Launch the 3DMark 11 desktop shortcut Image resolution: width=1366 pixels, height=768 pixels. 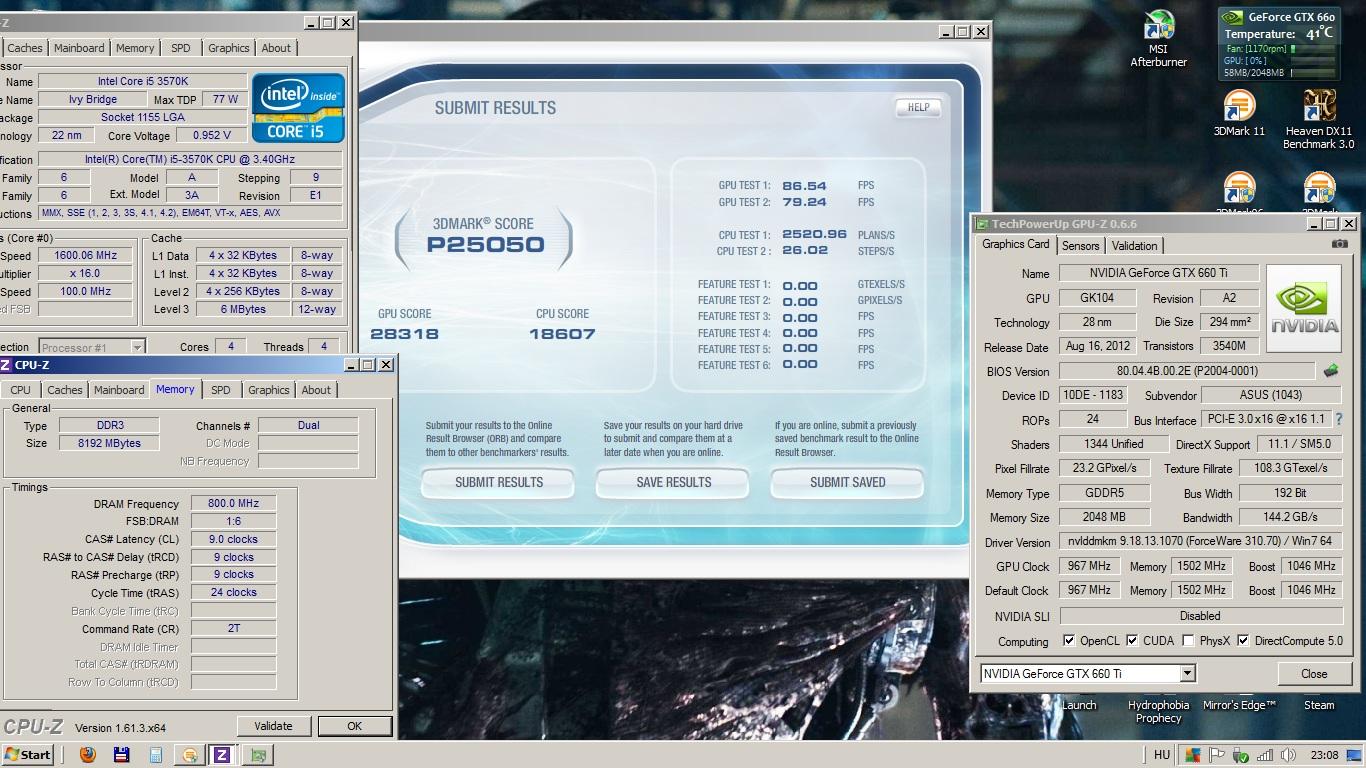tap(1239, 113)
